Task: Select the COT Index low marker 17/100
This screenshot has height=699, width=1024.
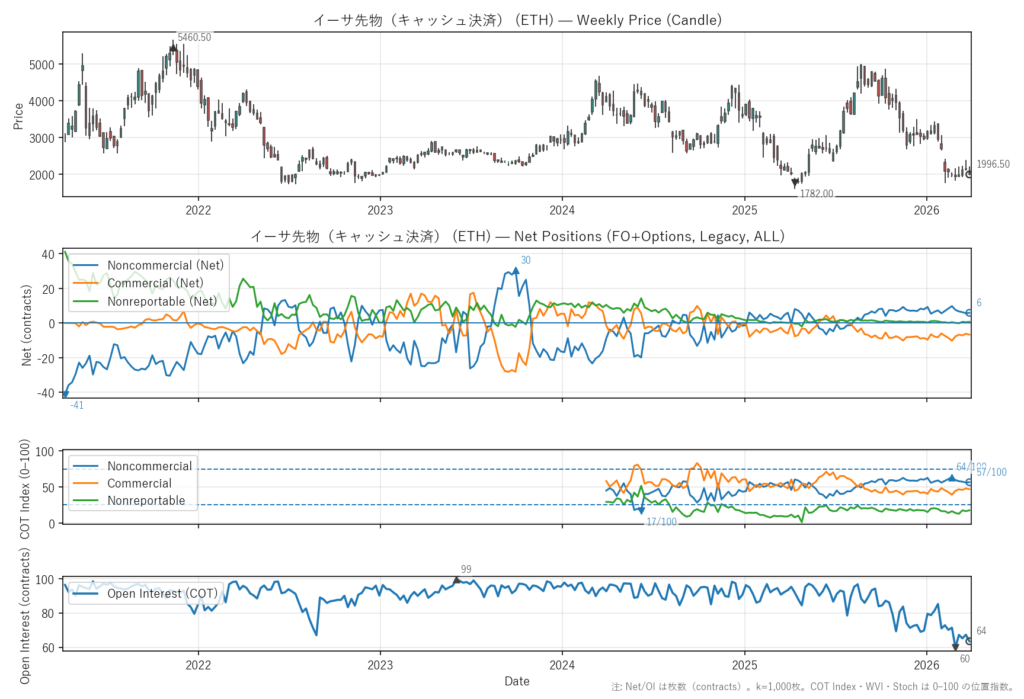Action: point(641,510)
